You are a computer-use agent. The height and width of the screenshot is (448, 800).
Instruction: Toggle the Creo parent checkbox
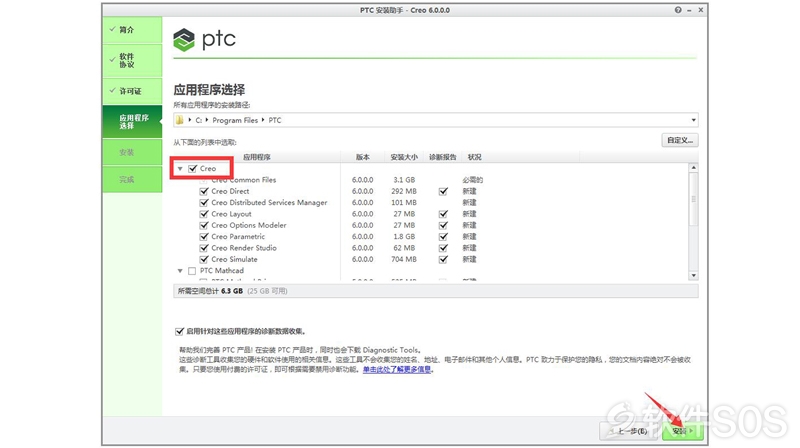192,168
